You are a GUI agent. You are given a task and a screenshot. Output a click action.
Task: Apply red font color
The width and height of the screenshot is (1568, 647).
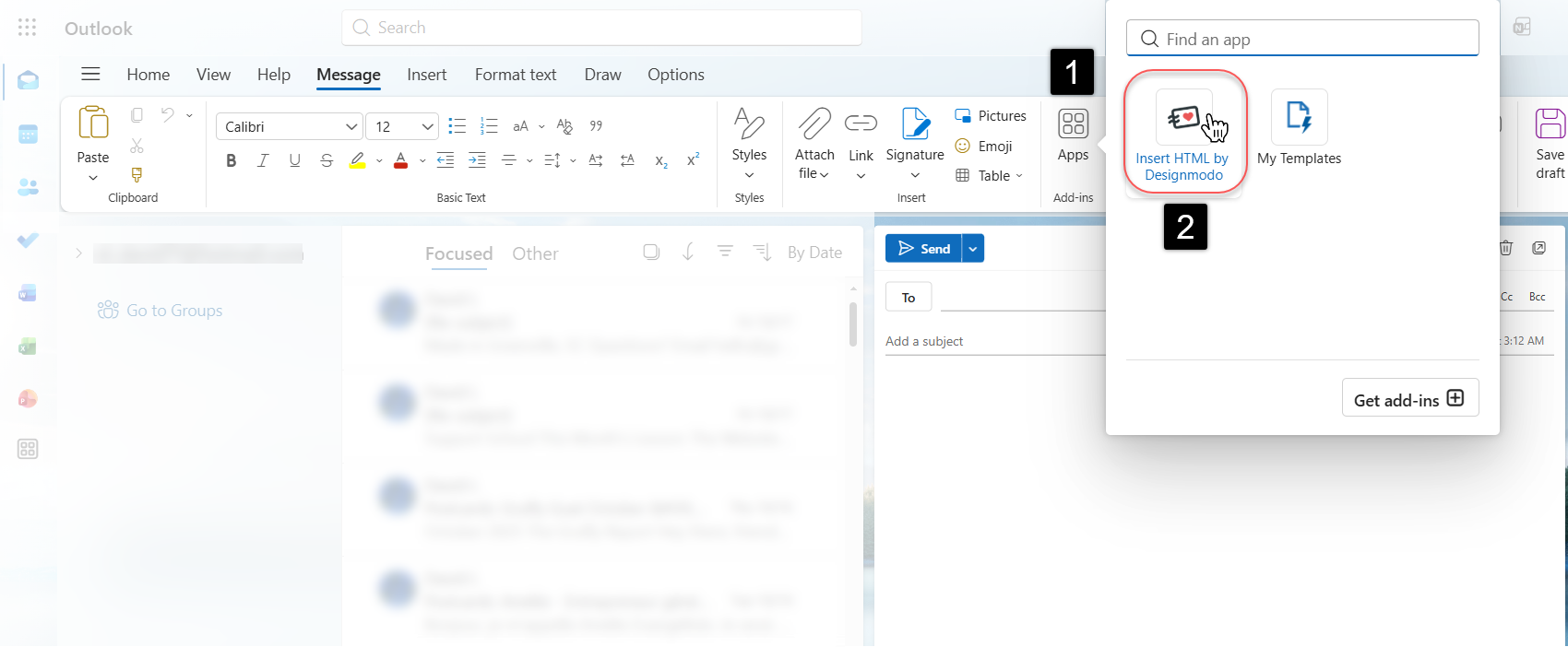(400, 160)
